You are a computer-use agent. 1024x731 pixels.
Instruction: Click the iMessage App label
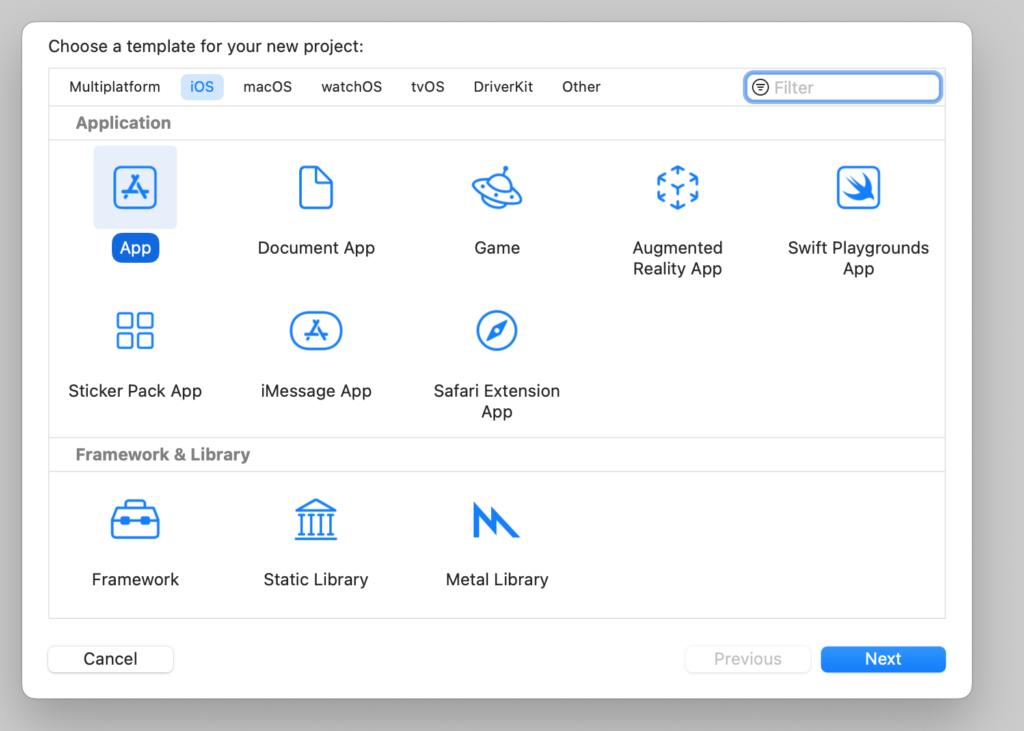point(316,391)
